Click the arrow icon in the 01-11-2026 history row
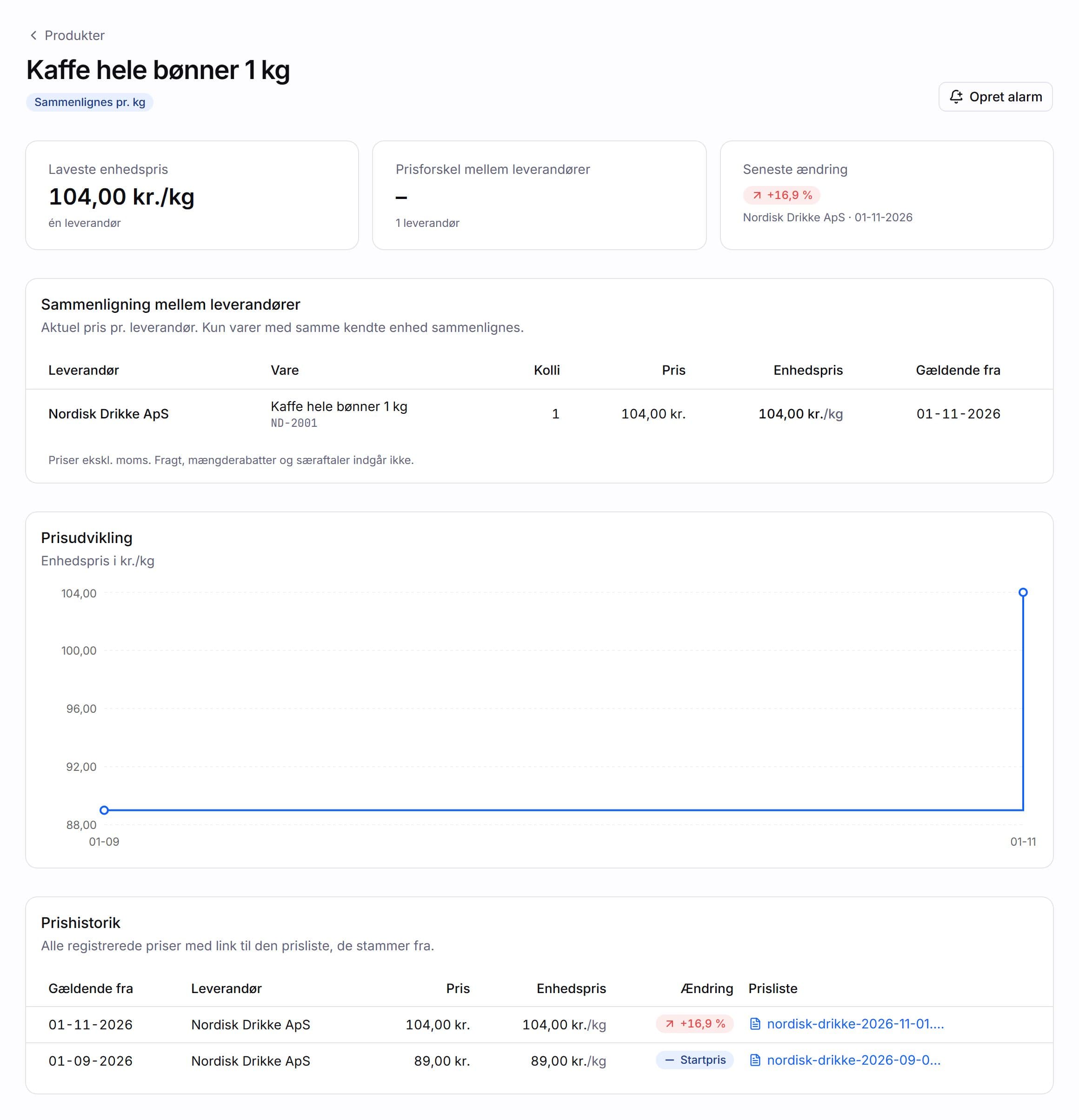This screenshot has height=1120, width=1079. (x=669, y=1024)
